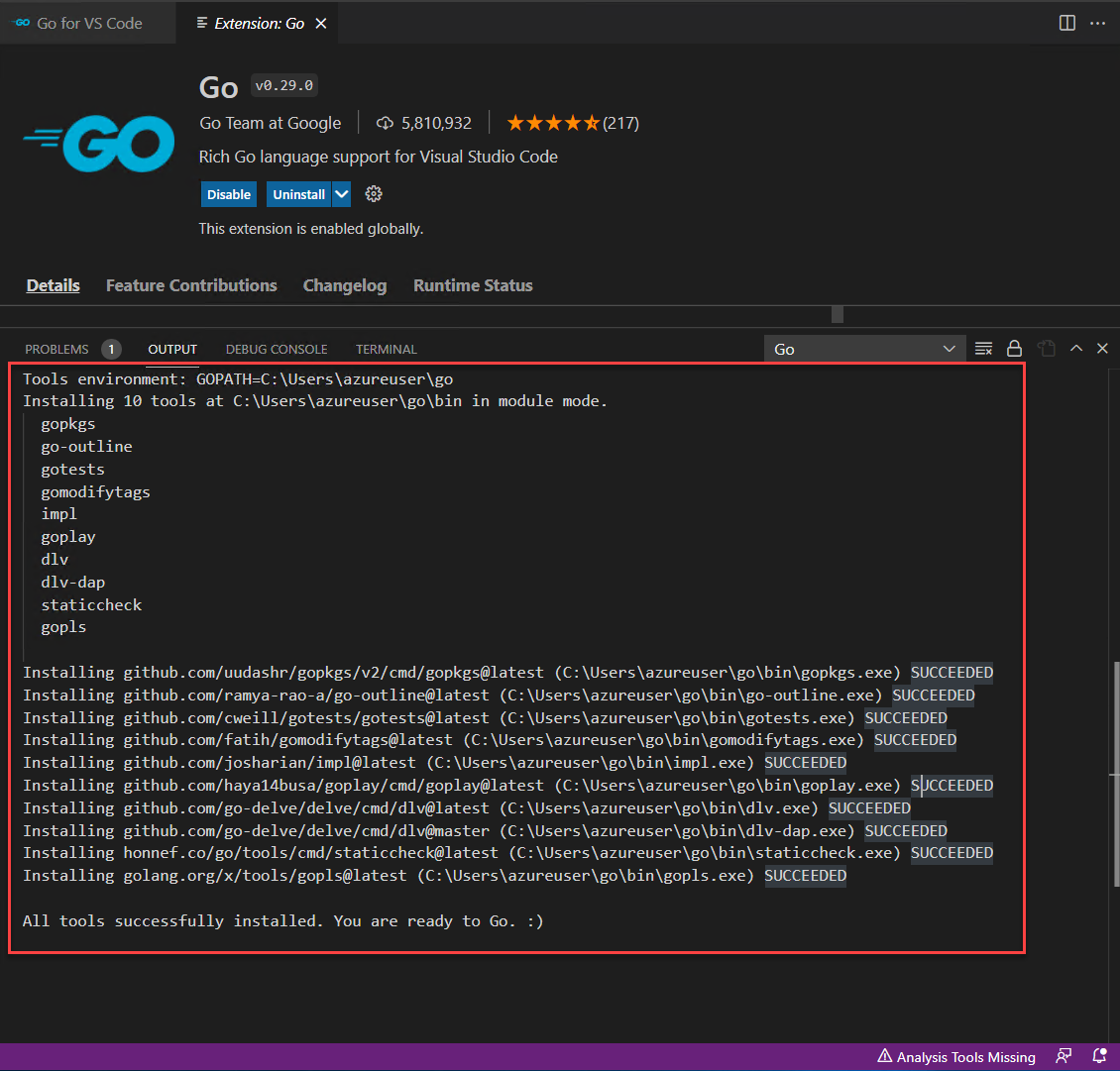The width and height of the screenshot is (1120, 1071).
Task: Switch to the Feature Contributions tab
Action: tap(191, 285)
